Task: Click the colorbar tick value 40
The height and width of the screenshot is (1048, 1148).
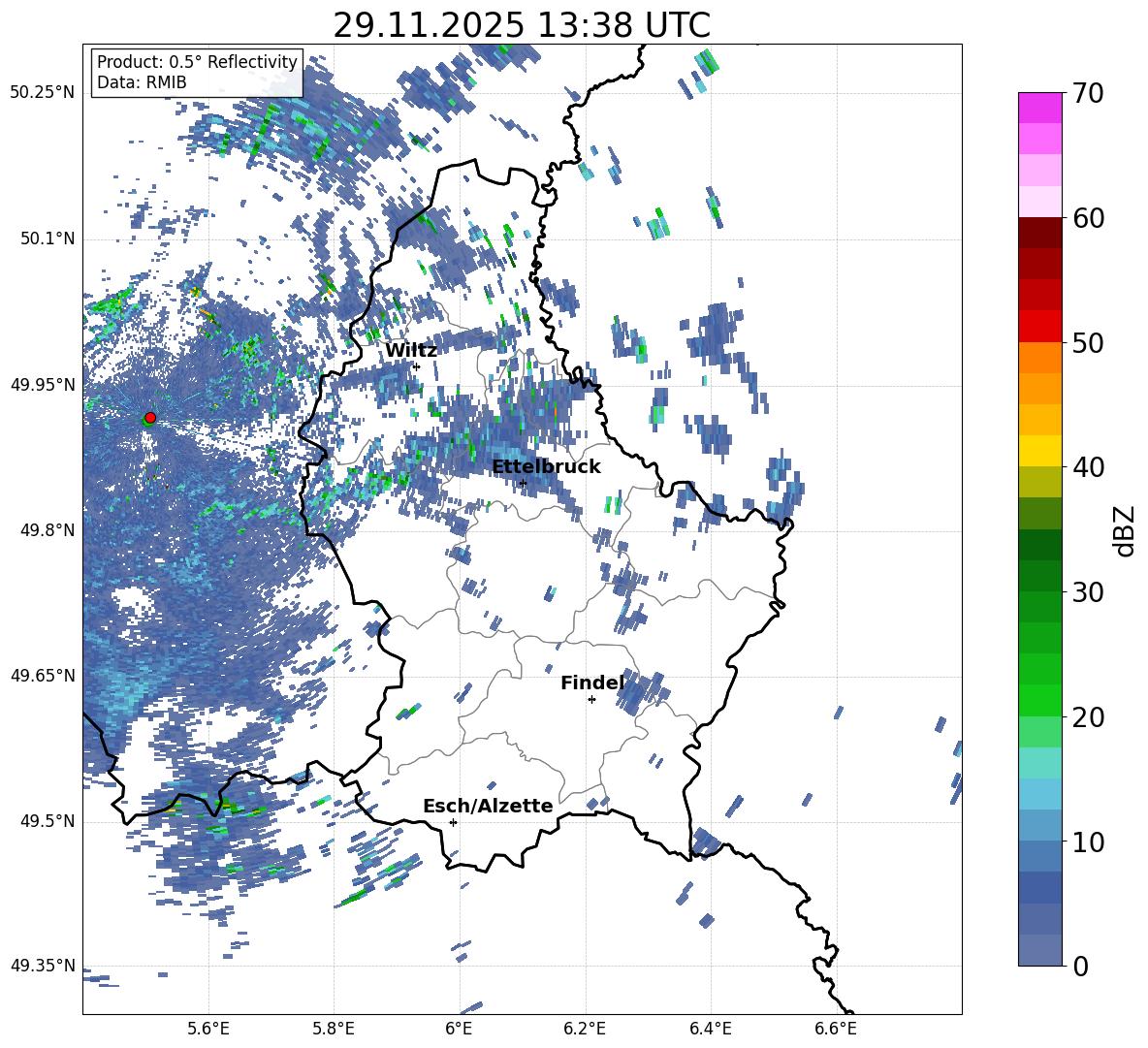Action: point(1089,467)
